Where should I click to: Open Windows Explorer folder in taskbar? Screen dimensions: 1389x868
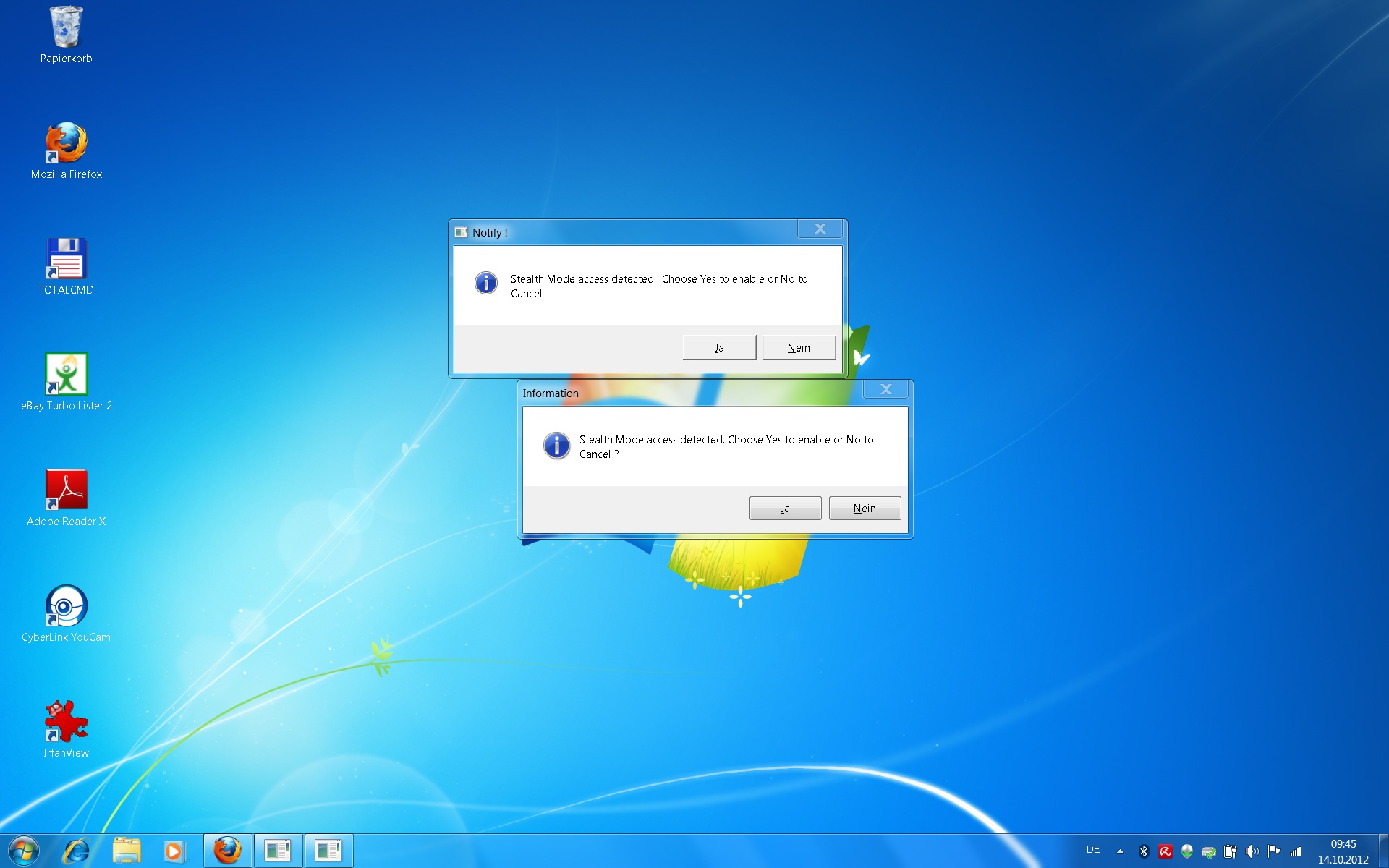pos(127,851)
